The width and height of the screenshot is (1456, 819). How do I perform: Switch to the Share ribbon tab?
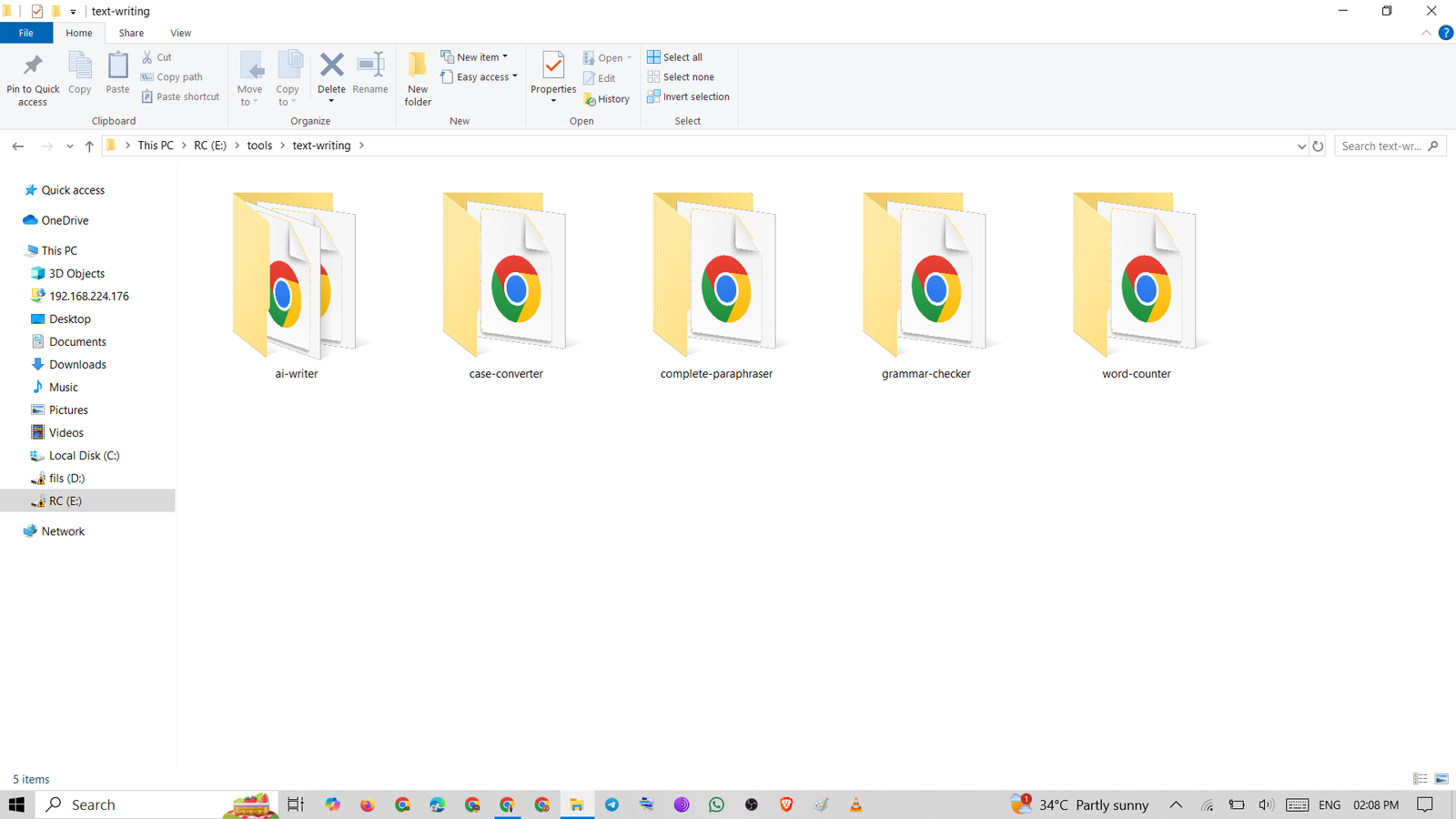[131, 33]
